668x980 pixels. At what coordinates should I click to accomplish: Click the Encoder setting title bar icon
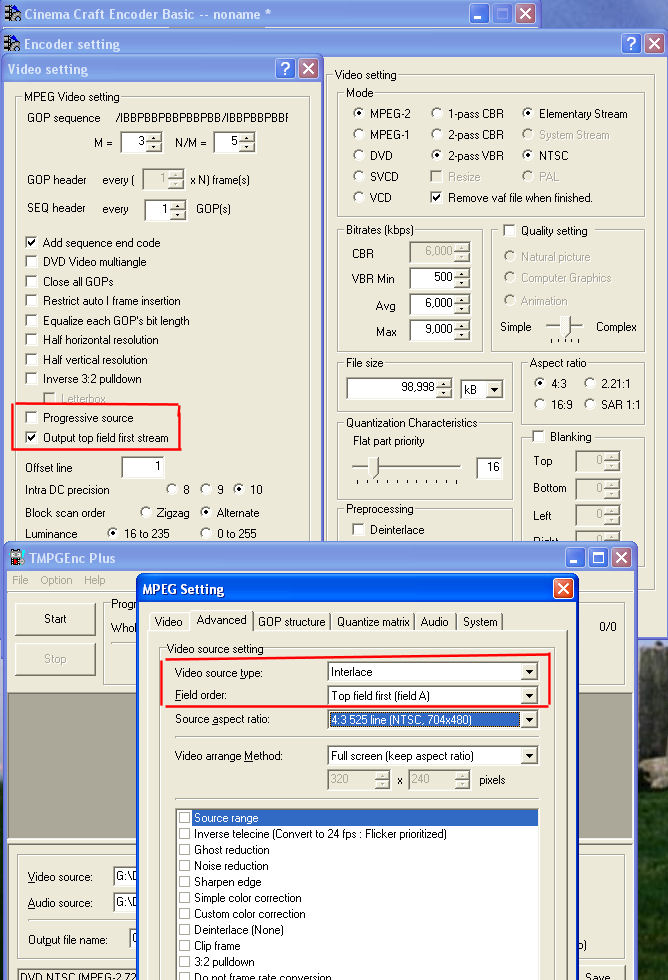[12, 43]
